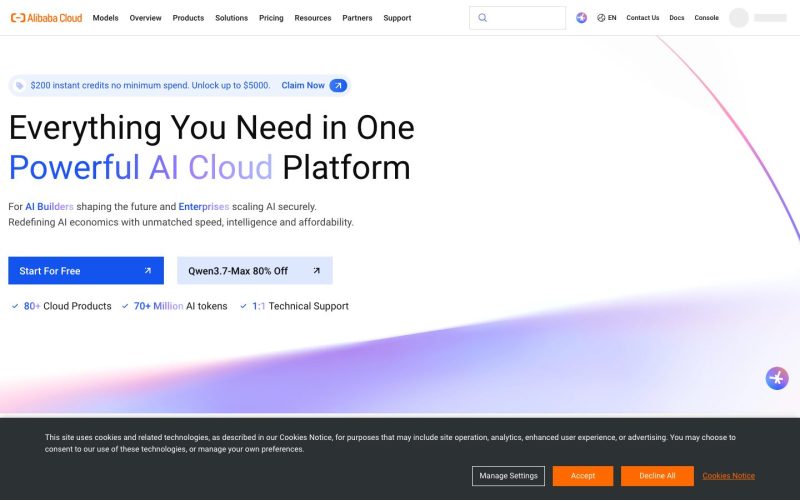Go to the Console link
This screenshot has height=500, width=800.
click(707, 18)
